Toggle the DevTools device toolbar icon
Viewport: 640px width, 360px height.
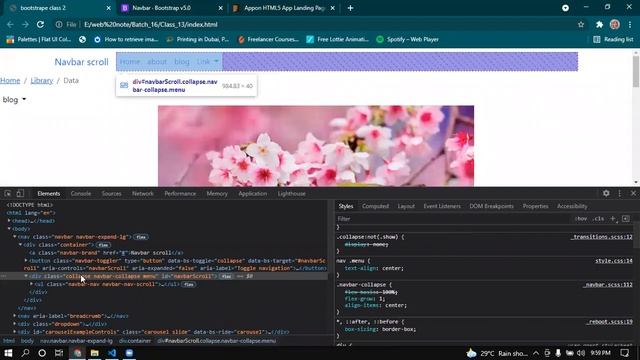point(20,193)
